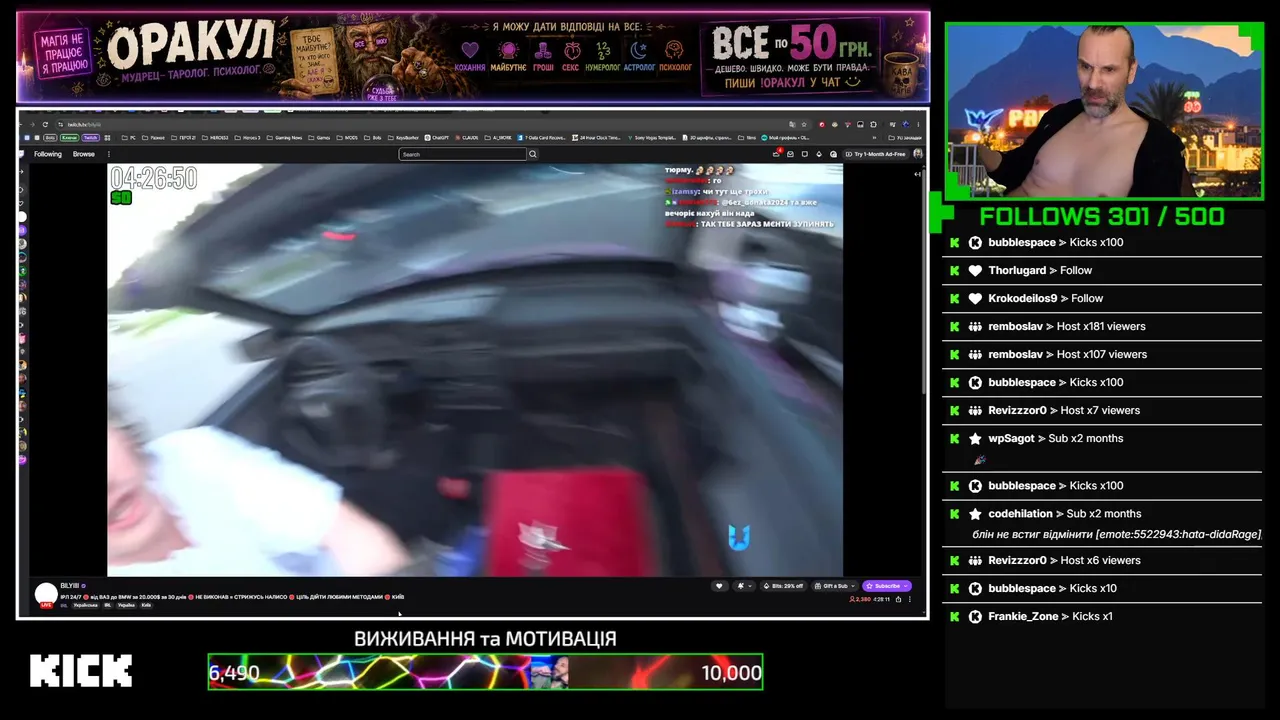The width and height of the screenshot is (1280, 720).
Task: Click the Thorlugard Follow event row
Action: tap(1101, 270)
